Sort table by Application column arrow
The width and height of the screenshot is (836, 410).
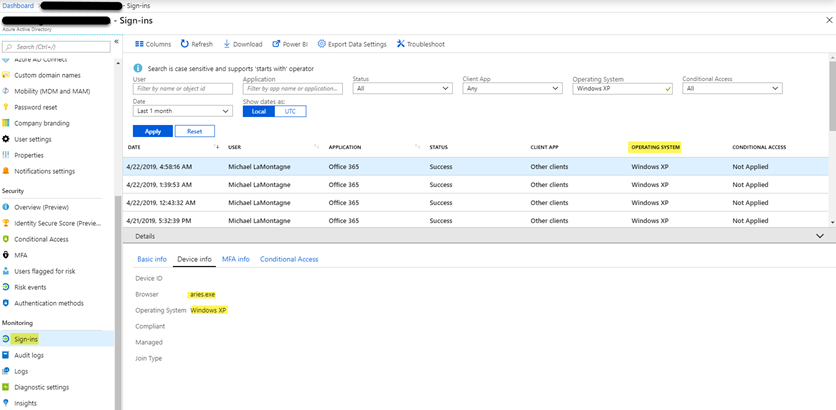pos(417,147)
